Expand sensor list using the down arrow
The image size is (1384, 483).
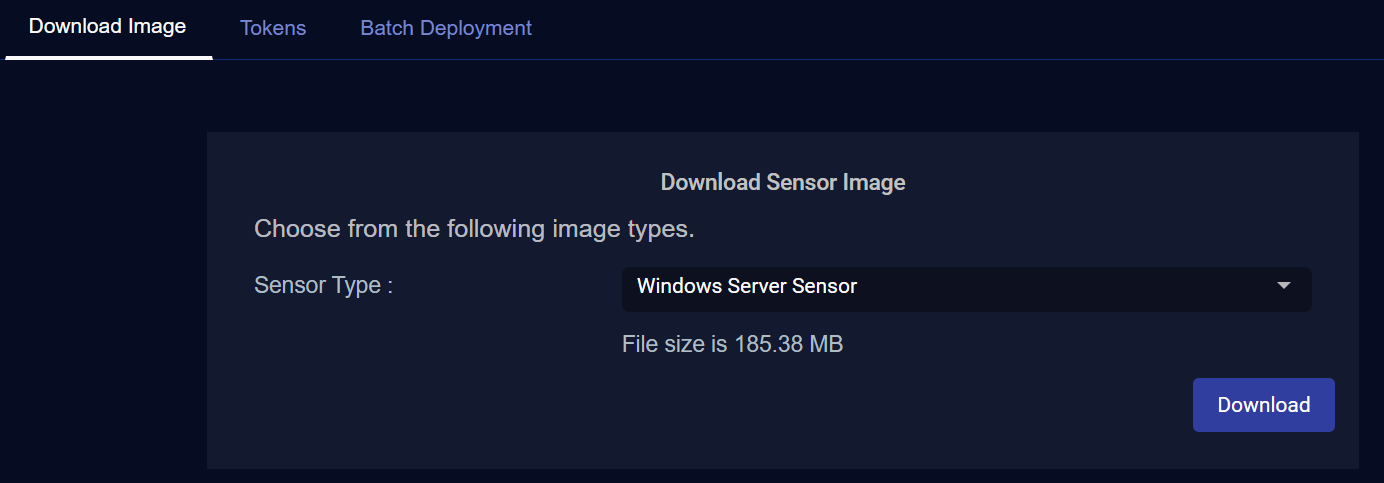pyautogui.click(x=1284, y=286)
